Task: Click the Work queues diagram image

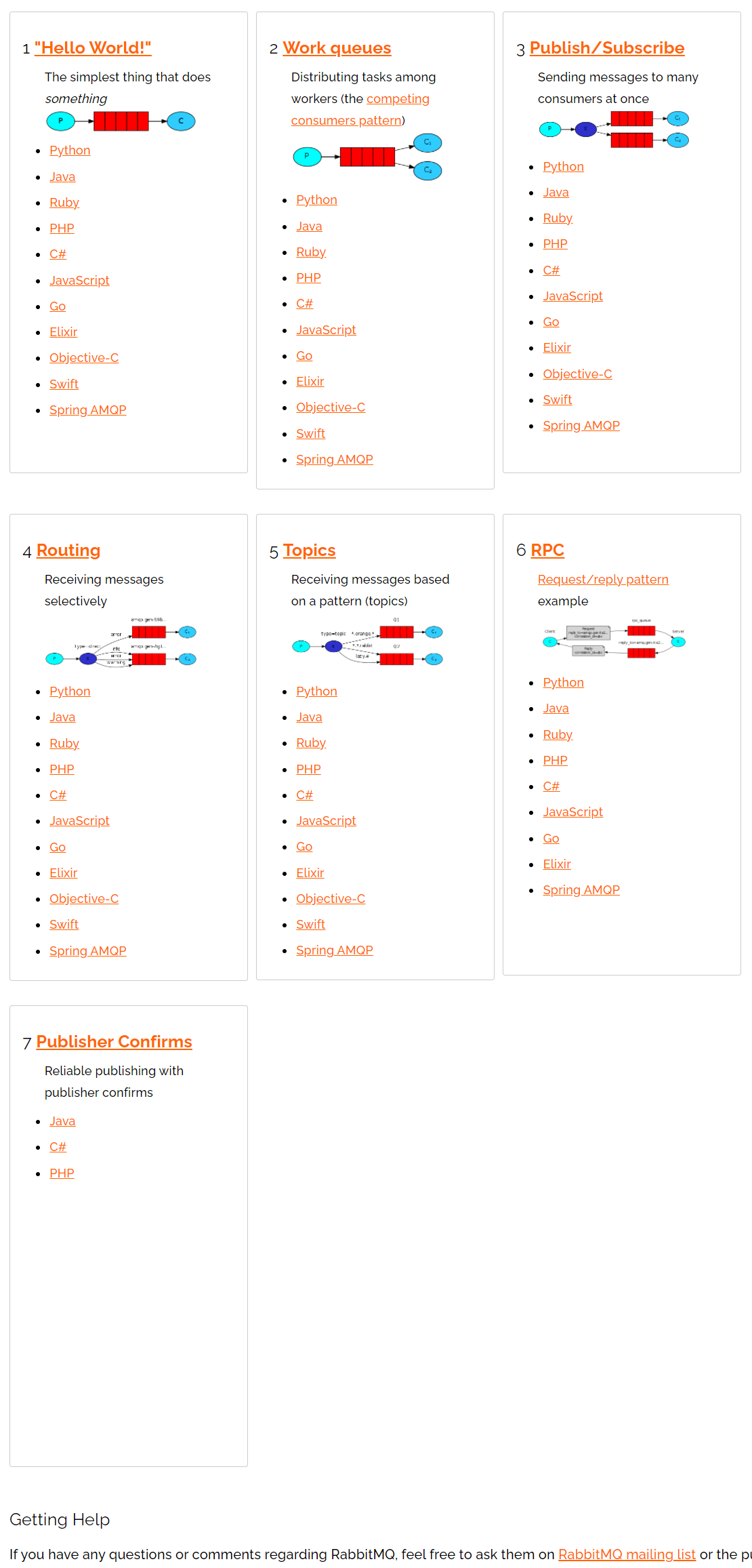Action: 367,157
